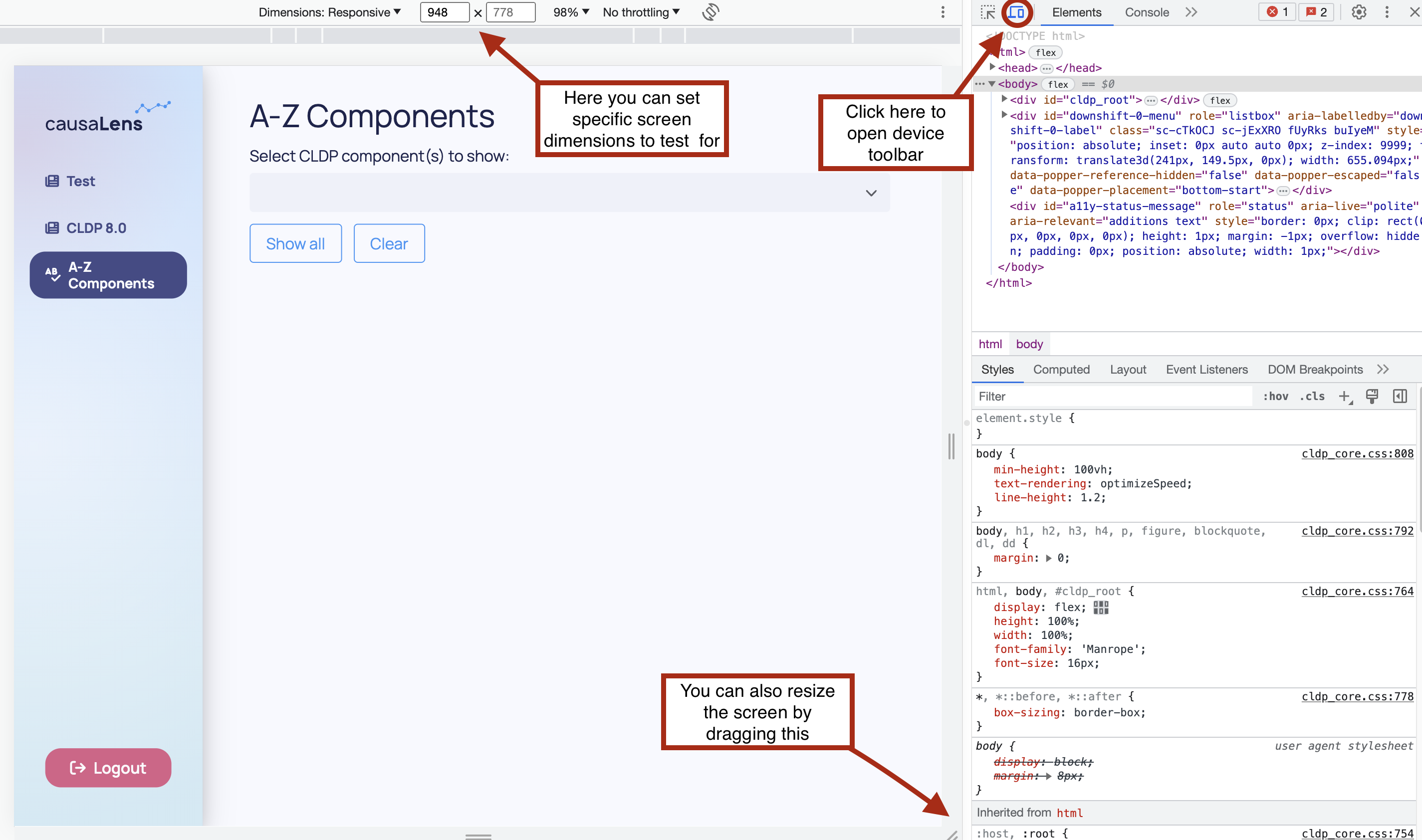
Task: Click the rotate screen orientation icon
Action: [x=711, y=12]
